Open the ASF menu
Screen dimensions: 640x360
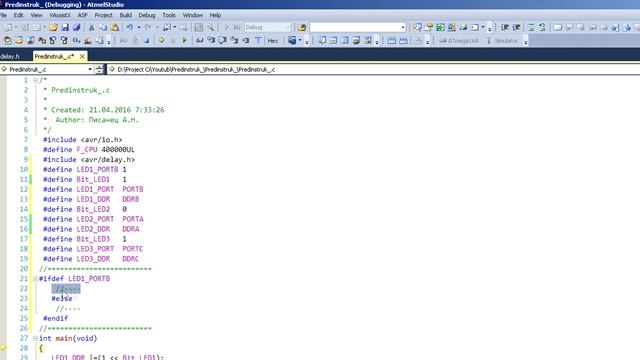82,15
